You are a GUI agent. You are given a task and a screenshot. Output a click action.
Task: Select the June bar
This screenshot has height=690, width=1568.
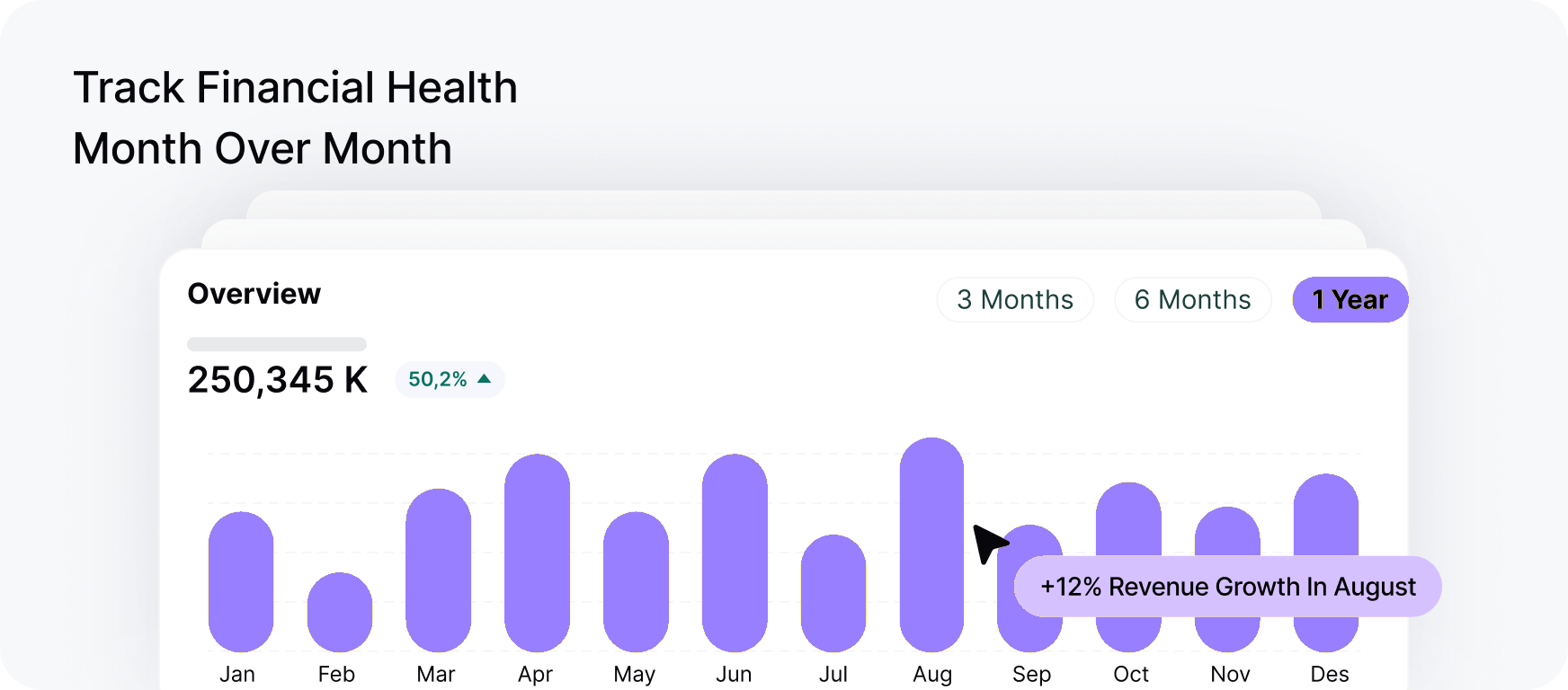(735, 553)
